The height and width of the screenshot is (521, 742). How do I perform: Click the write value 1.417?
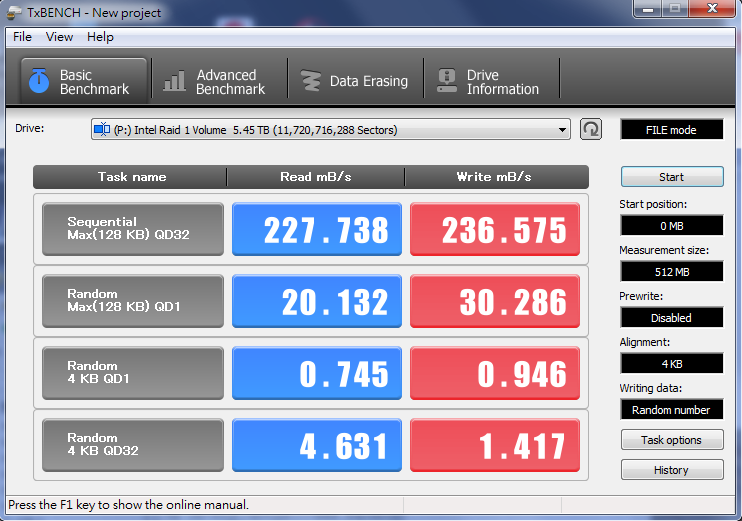pyautogui.click(x=495, y=445)
